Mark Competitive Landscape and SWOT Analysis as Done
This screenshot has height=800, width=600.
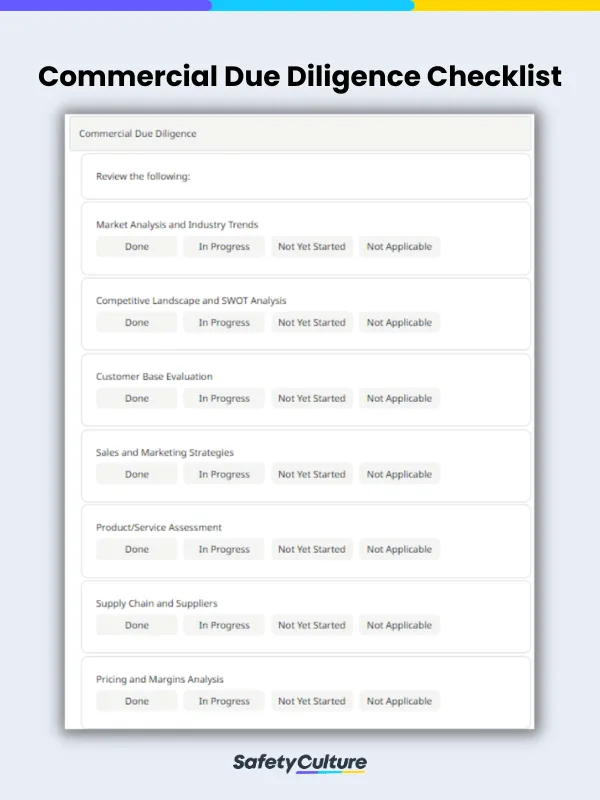click(x=137, y=323)
